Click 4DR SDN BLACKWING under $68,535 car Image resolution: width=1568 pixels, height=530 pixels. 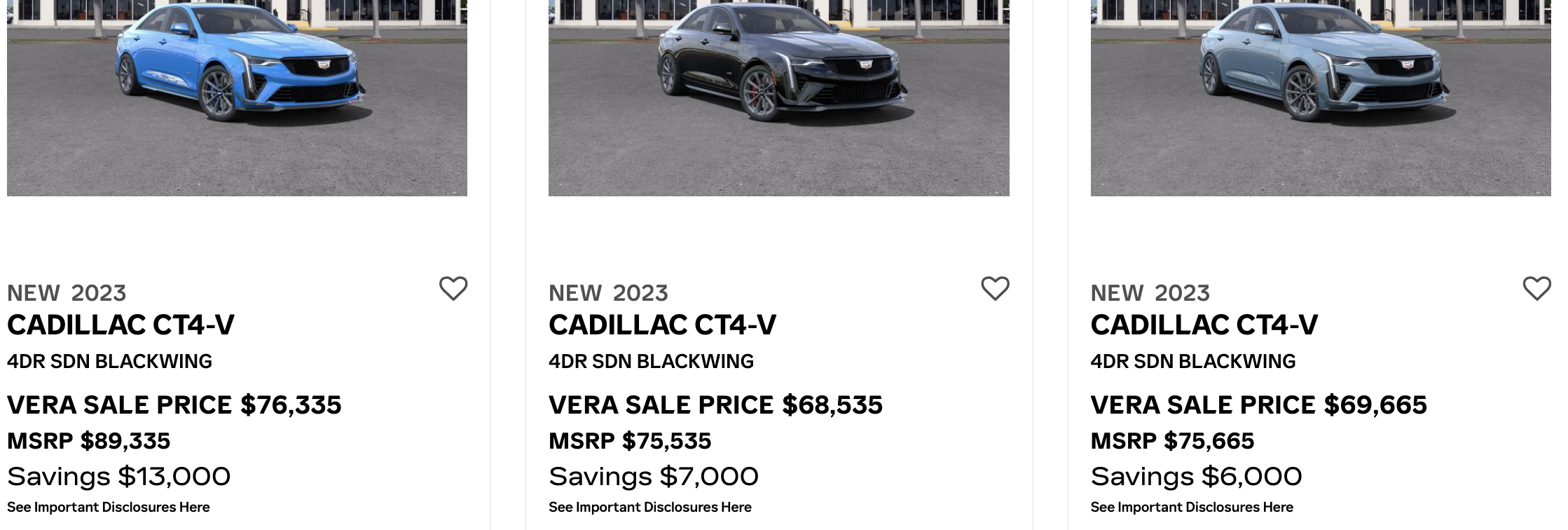(x=651, y=362)
